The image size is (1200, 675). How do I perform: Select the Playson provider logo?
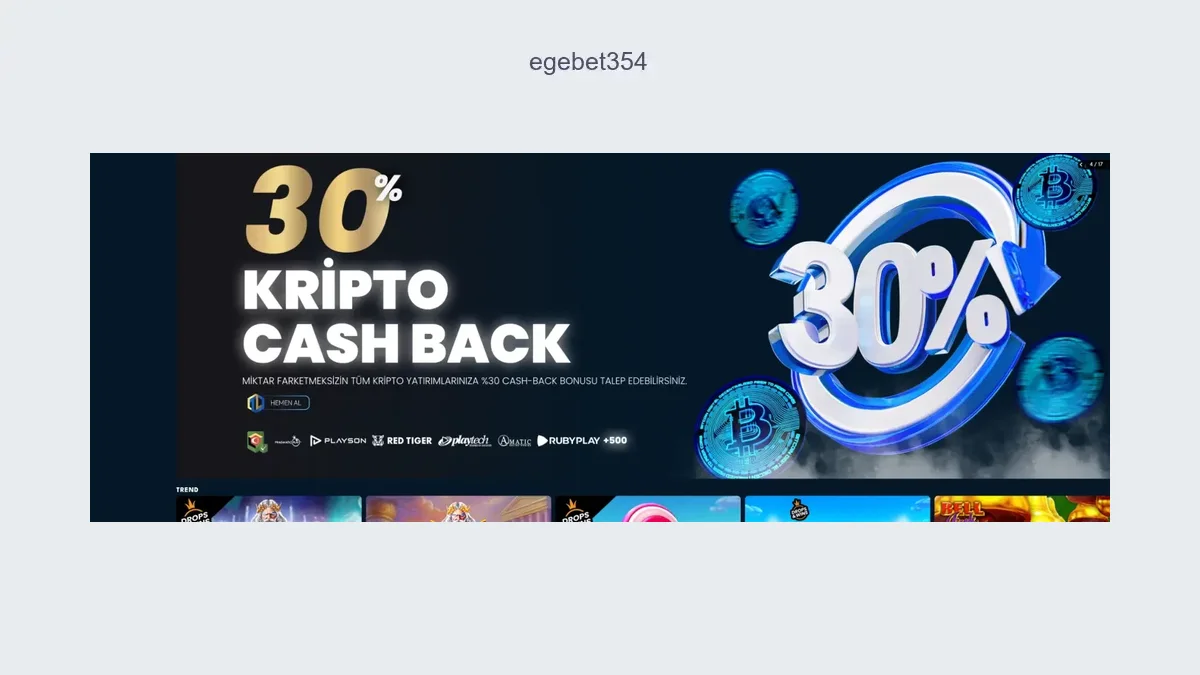click(x=338, y=441)
